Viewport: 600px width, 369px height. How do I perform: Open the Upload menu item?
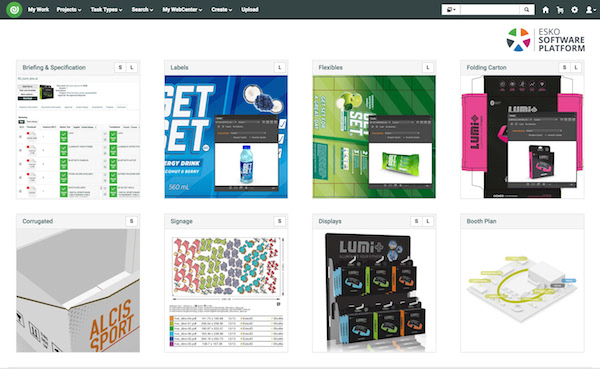point(250,10)
